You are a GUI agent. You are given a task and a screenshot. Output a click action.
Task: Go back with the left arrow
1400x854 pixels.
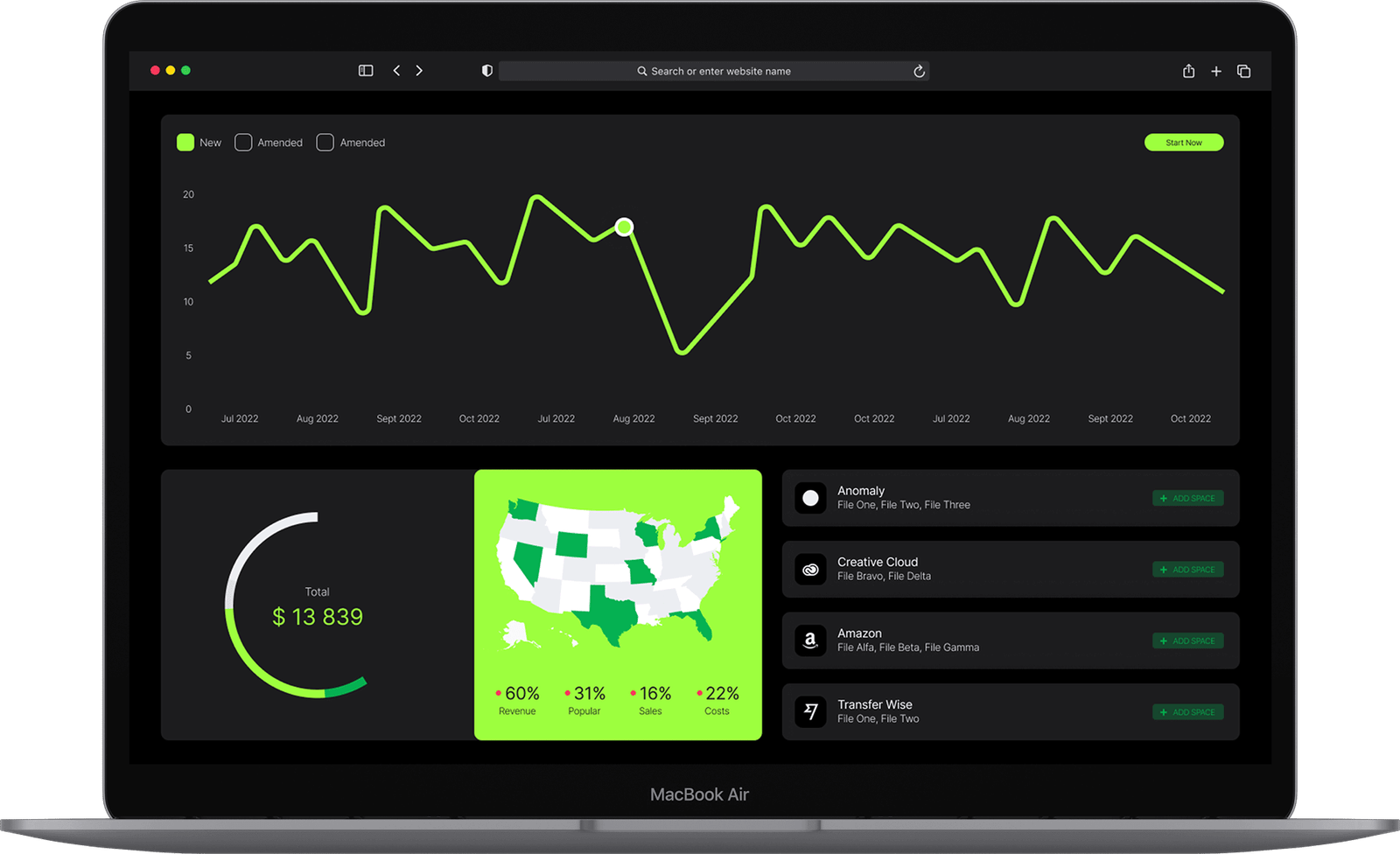point(396,71)
